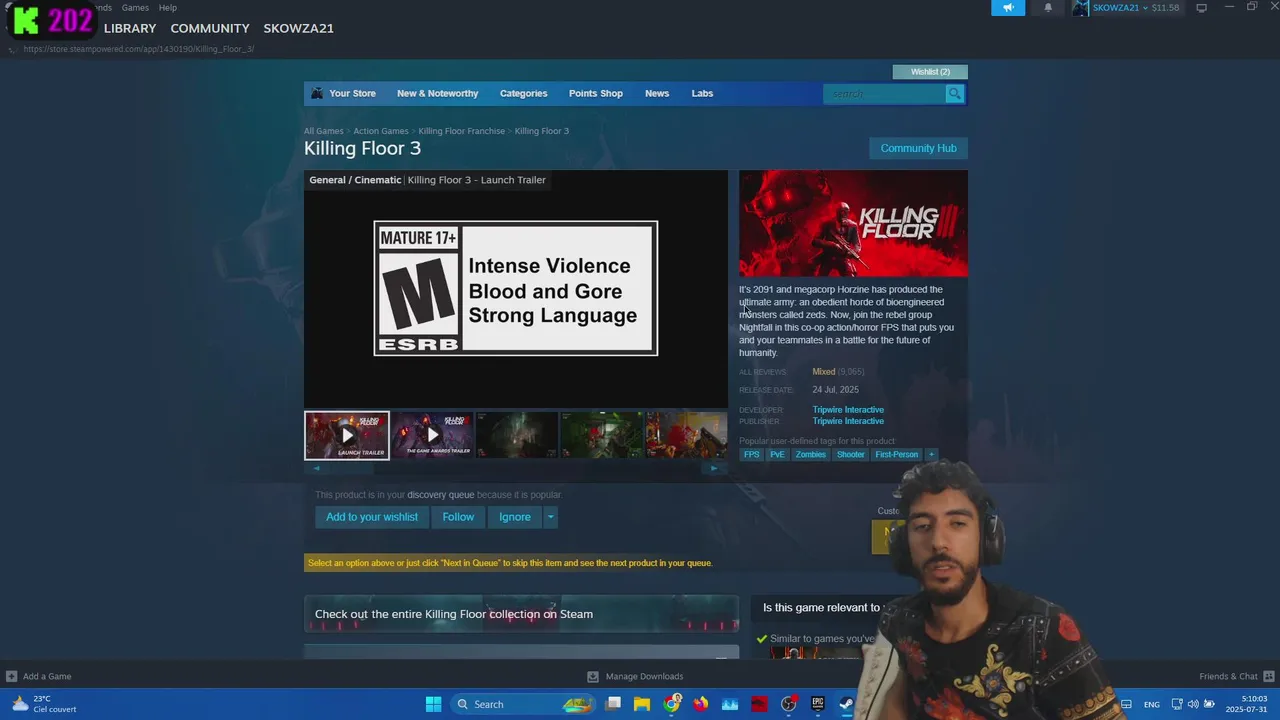Click the Windows taskbar Search box
Viewport: 1280px width, 720px height.
coord(523,704)
